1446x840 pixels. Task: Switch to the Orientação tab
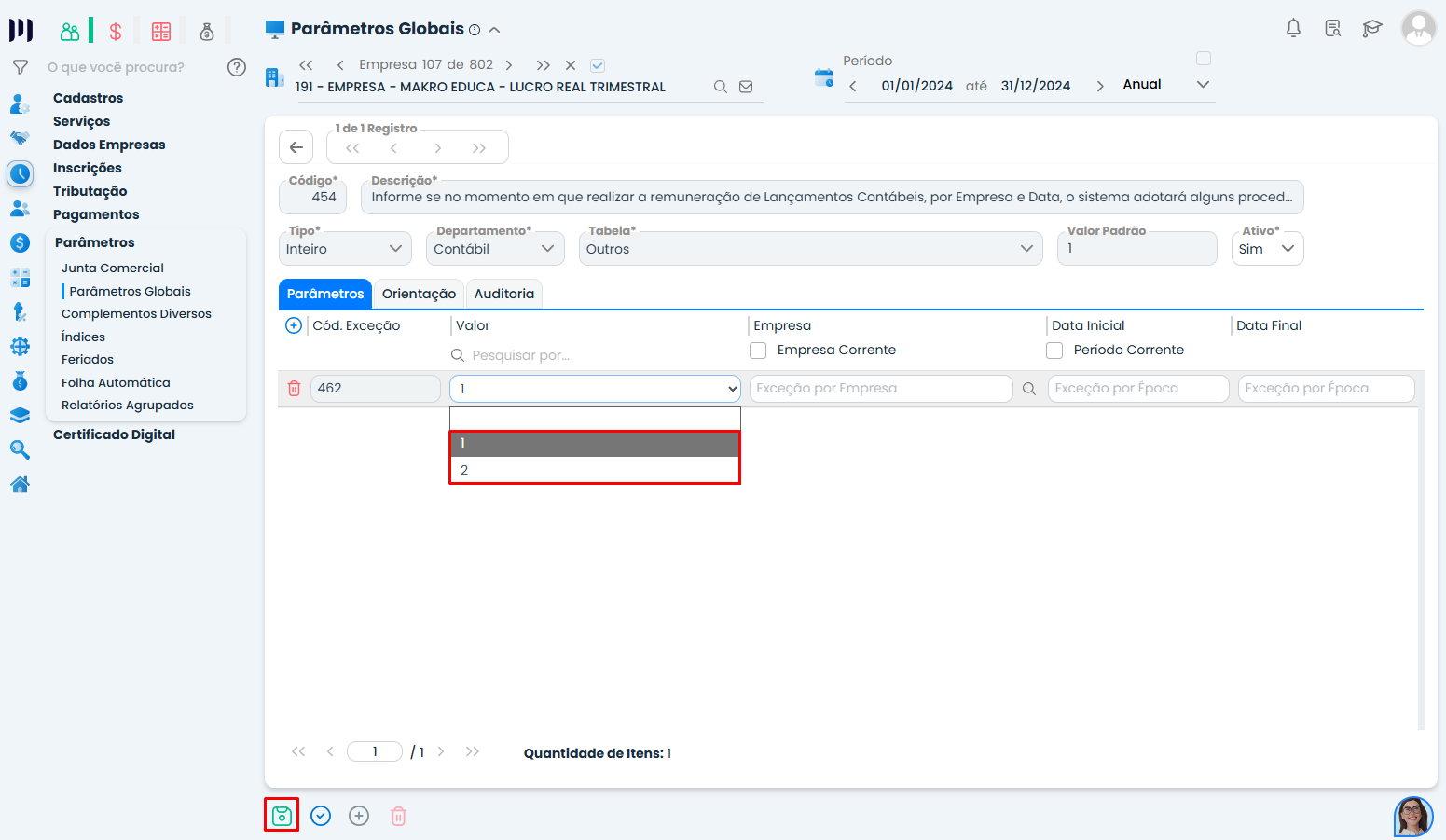[x=419, y=294]
